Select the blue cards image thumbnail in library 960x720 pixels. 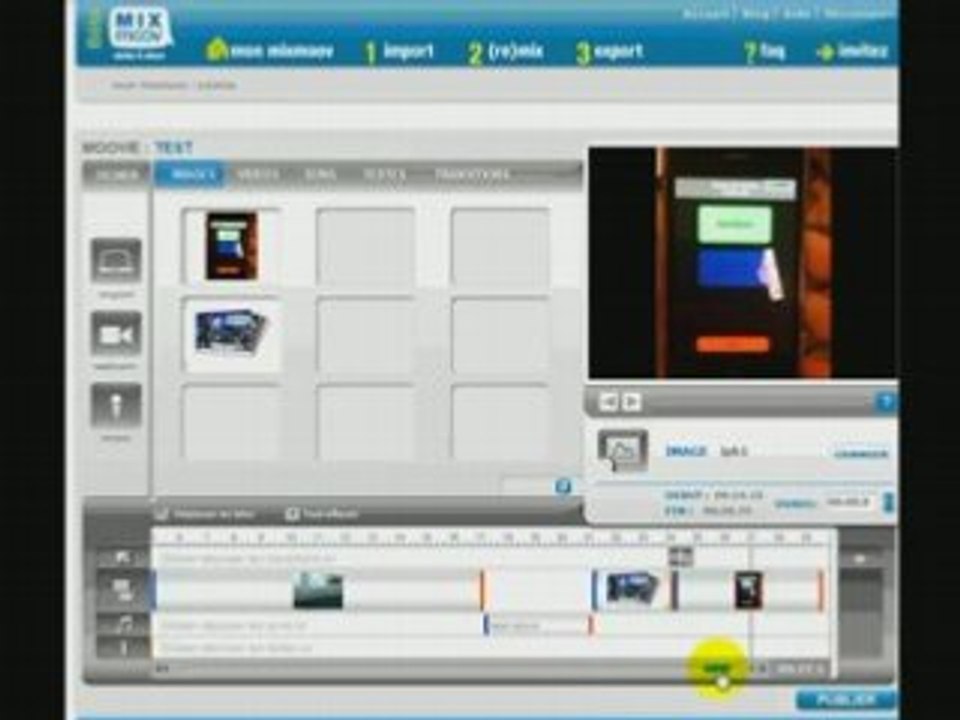point(231,332)
